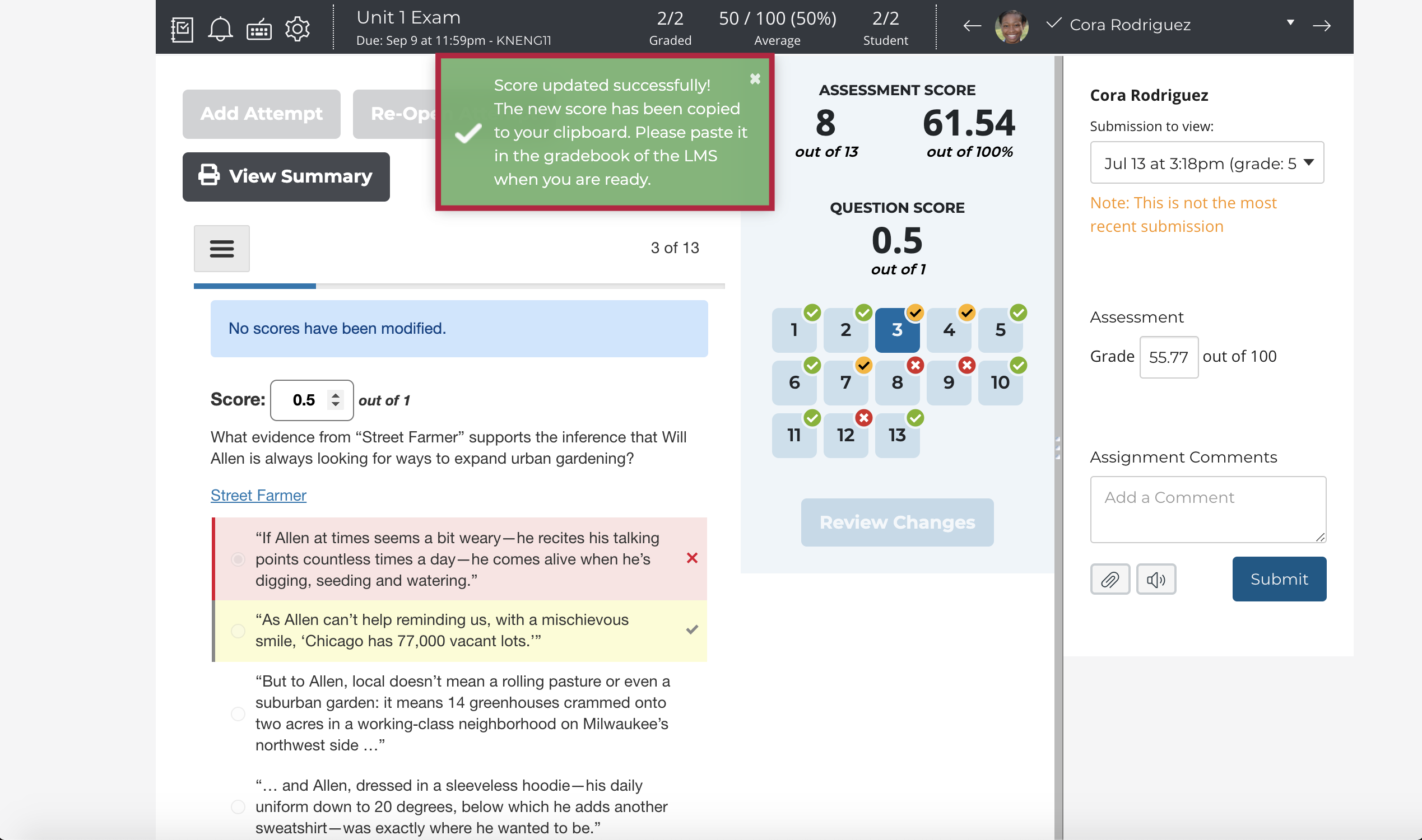Jump to question 11

[794, 435]
